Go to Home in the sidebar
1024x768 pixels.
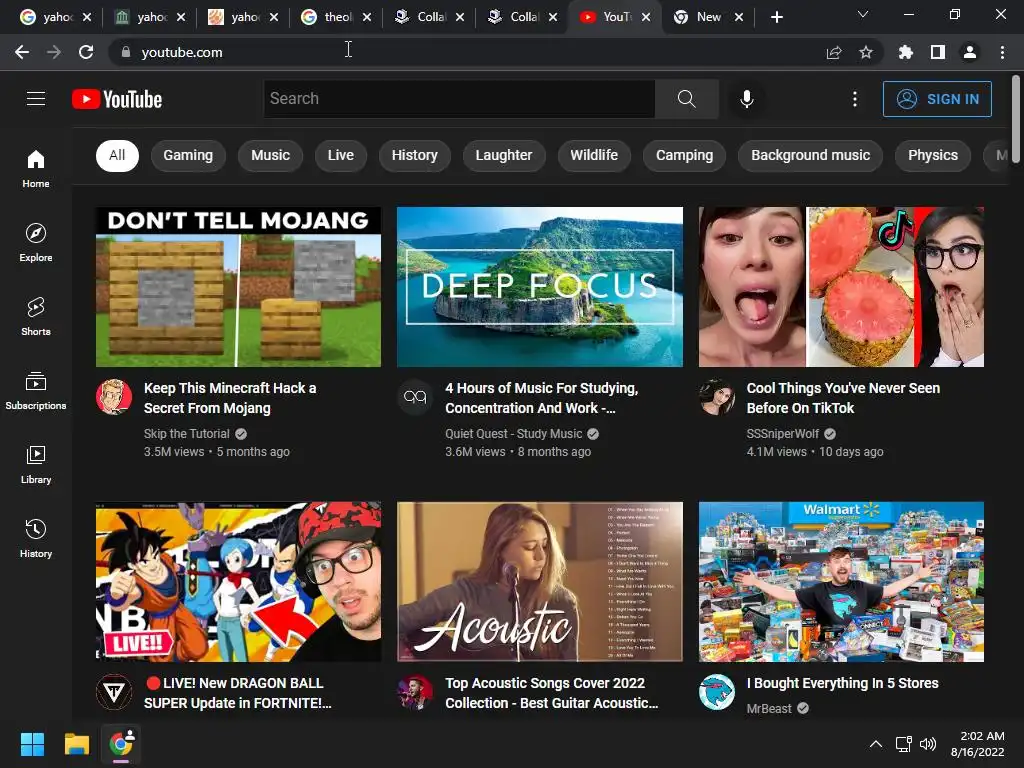[36, 168]
